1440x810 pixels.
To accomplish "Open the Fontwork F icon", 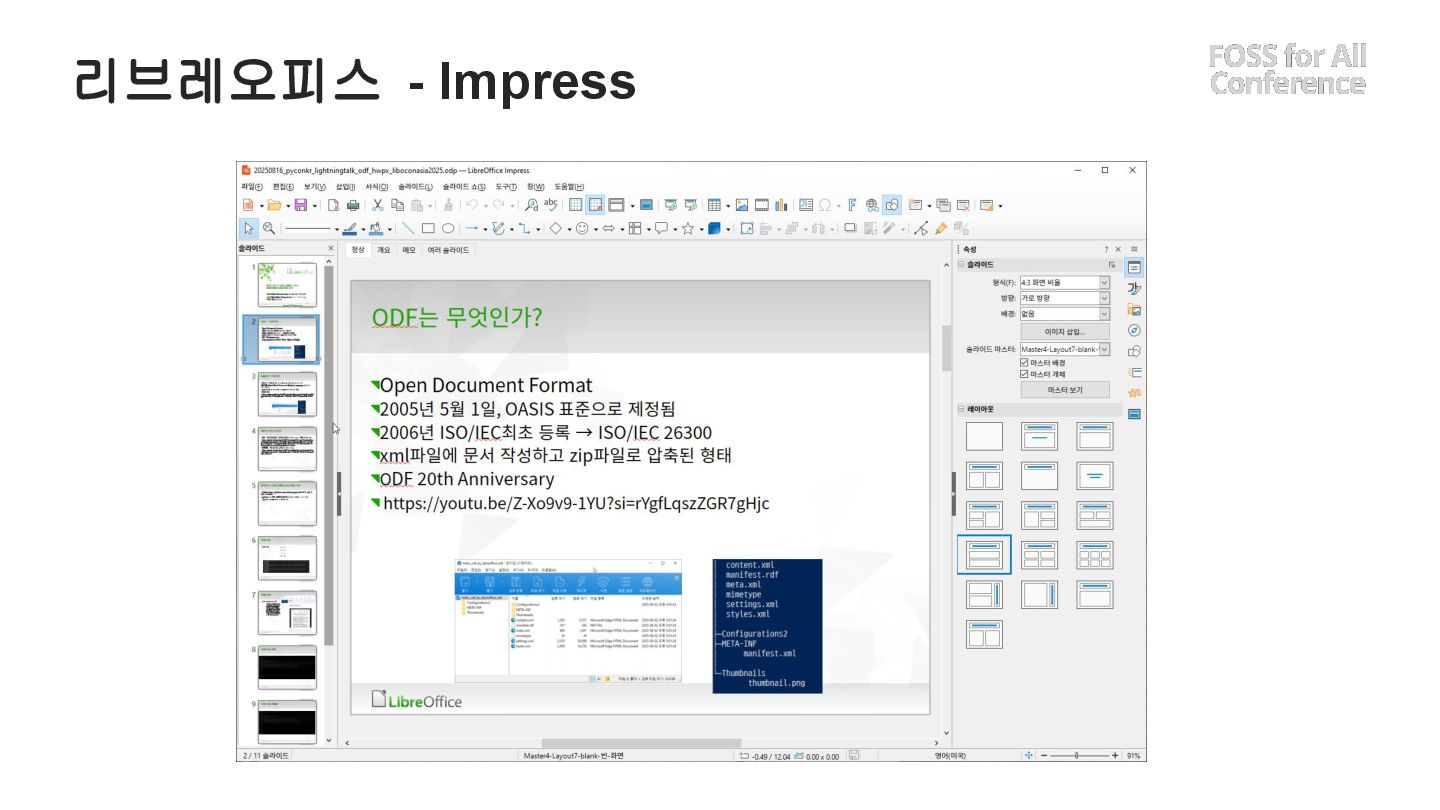I will coord(852,205).
